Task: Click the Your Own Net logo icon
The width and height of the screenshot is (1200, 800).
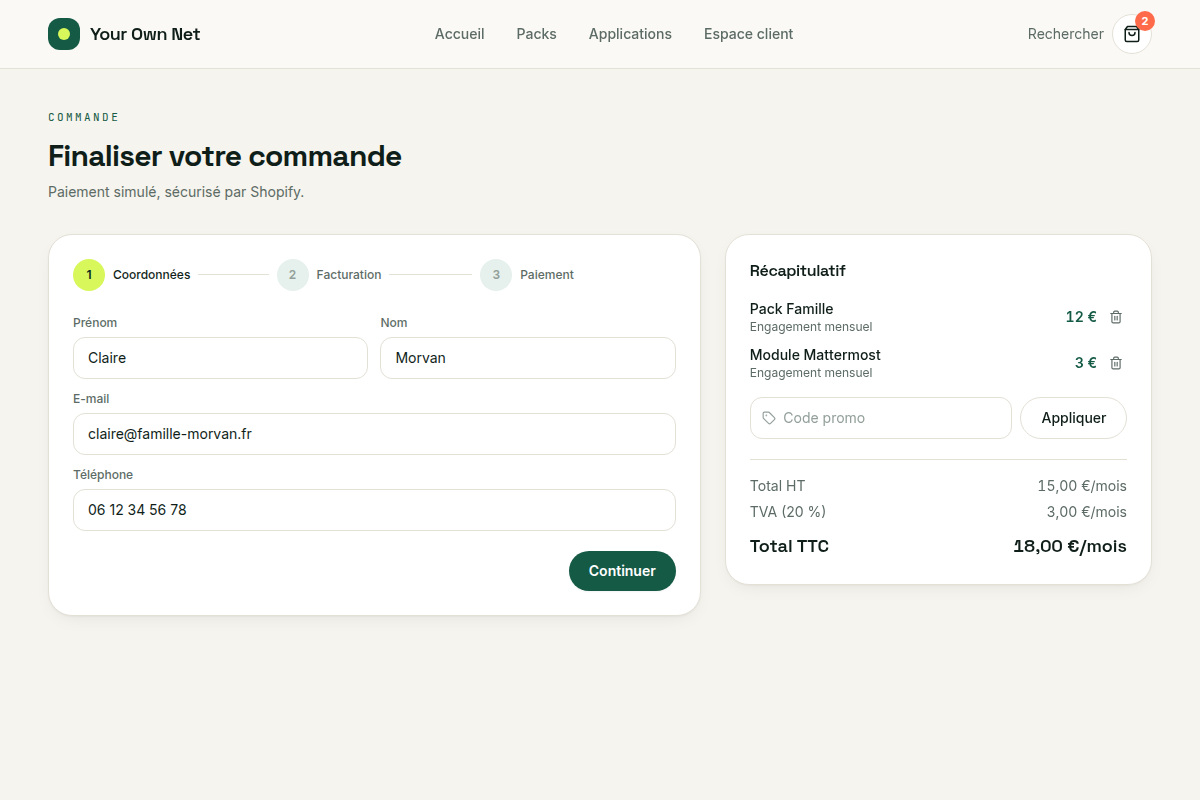Action: 64,34
